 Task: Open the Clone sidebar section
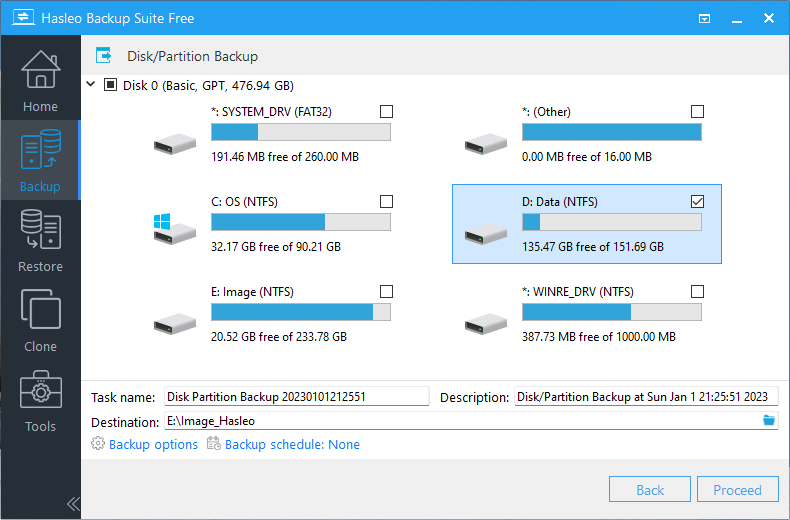40,320
